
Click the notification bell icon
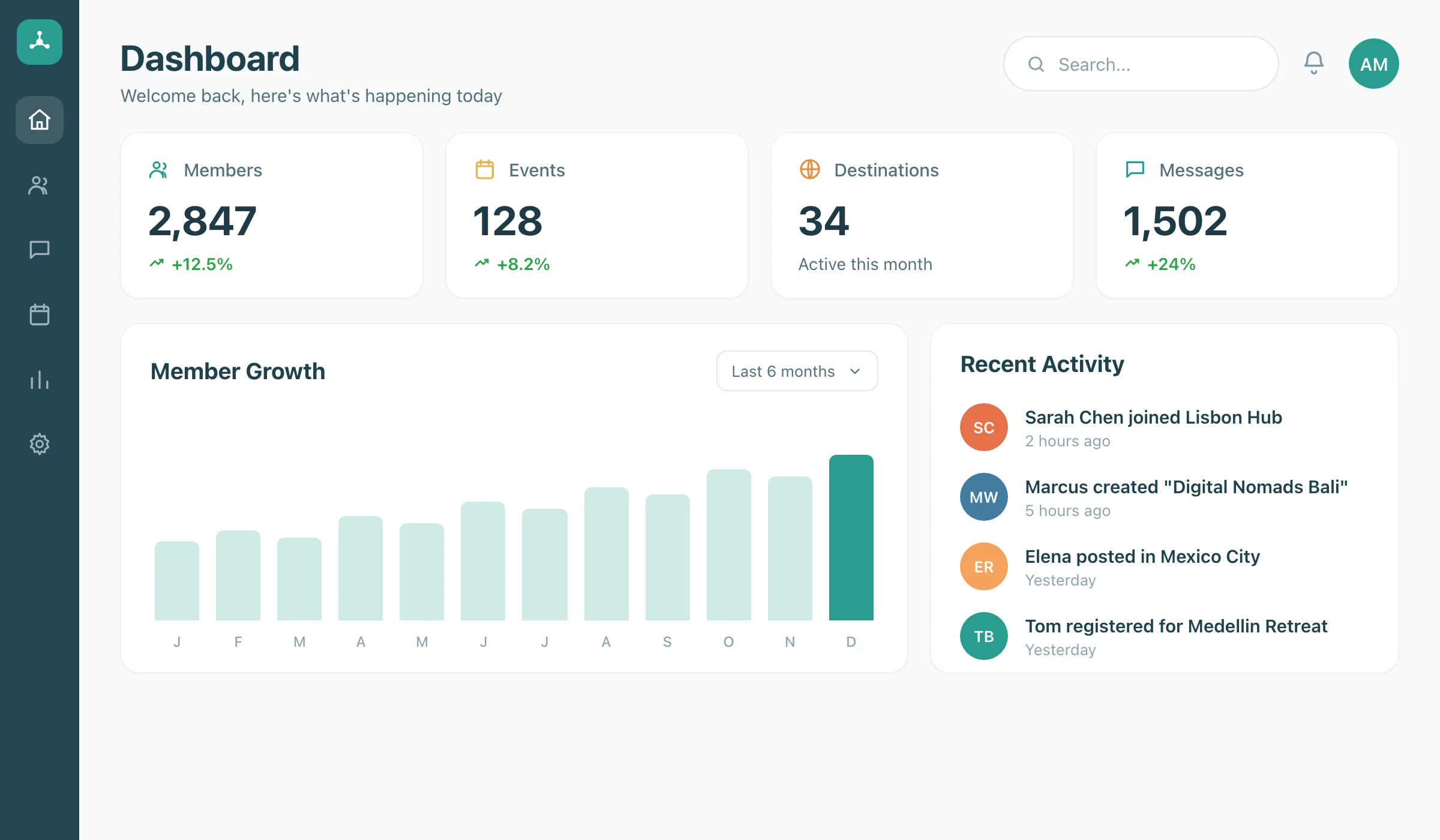pyautogui.click(x=1314, y=63)
